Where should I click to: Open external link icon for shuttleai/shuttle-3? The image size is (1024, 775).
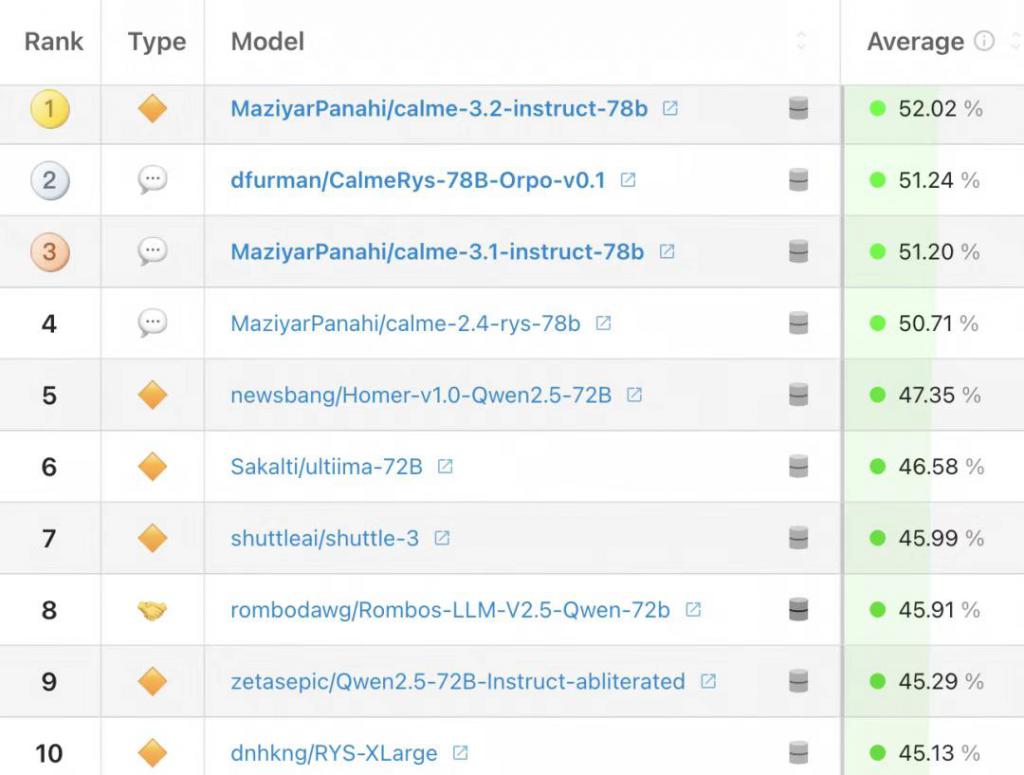point(442,538)
